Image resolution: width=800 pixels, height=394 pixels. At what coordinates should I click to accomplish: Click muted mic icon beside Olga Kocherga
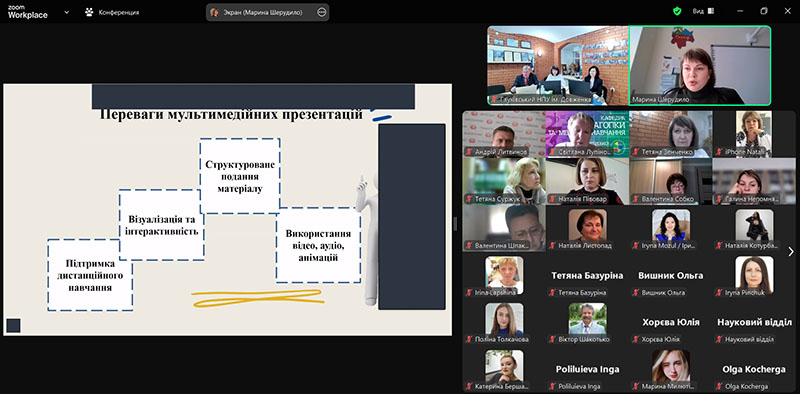coord(719,386)
